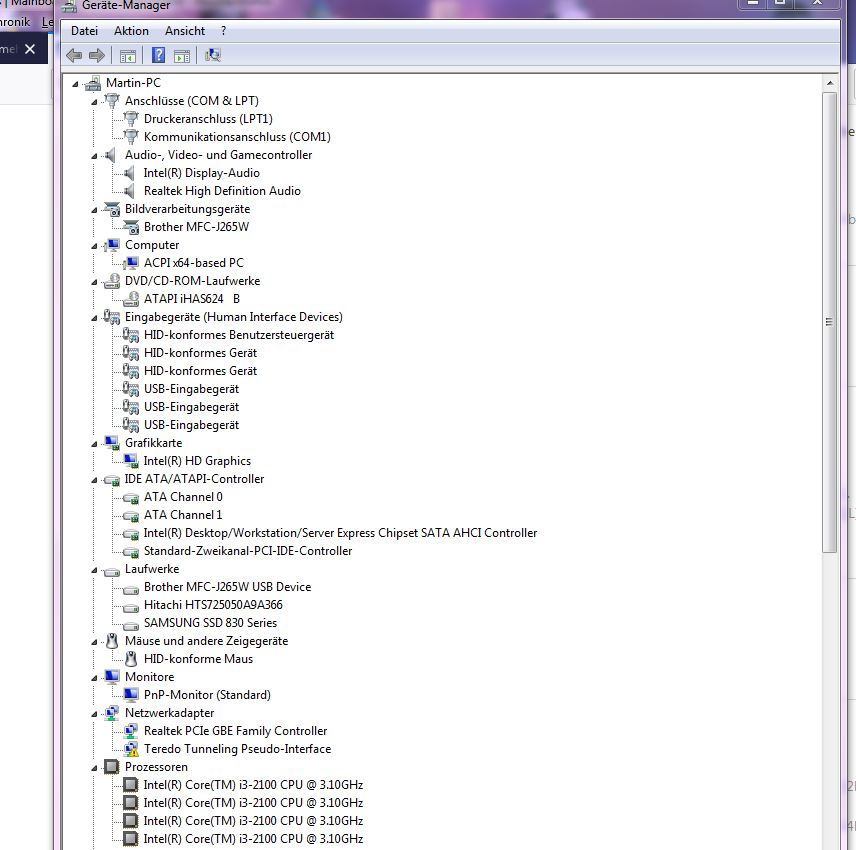Open the Ansicht menu
The height and width of the screenshot is (850, 856).
(185, 31)
